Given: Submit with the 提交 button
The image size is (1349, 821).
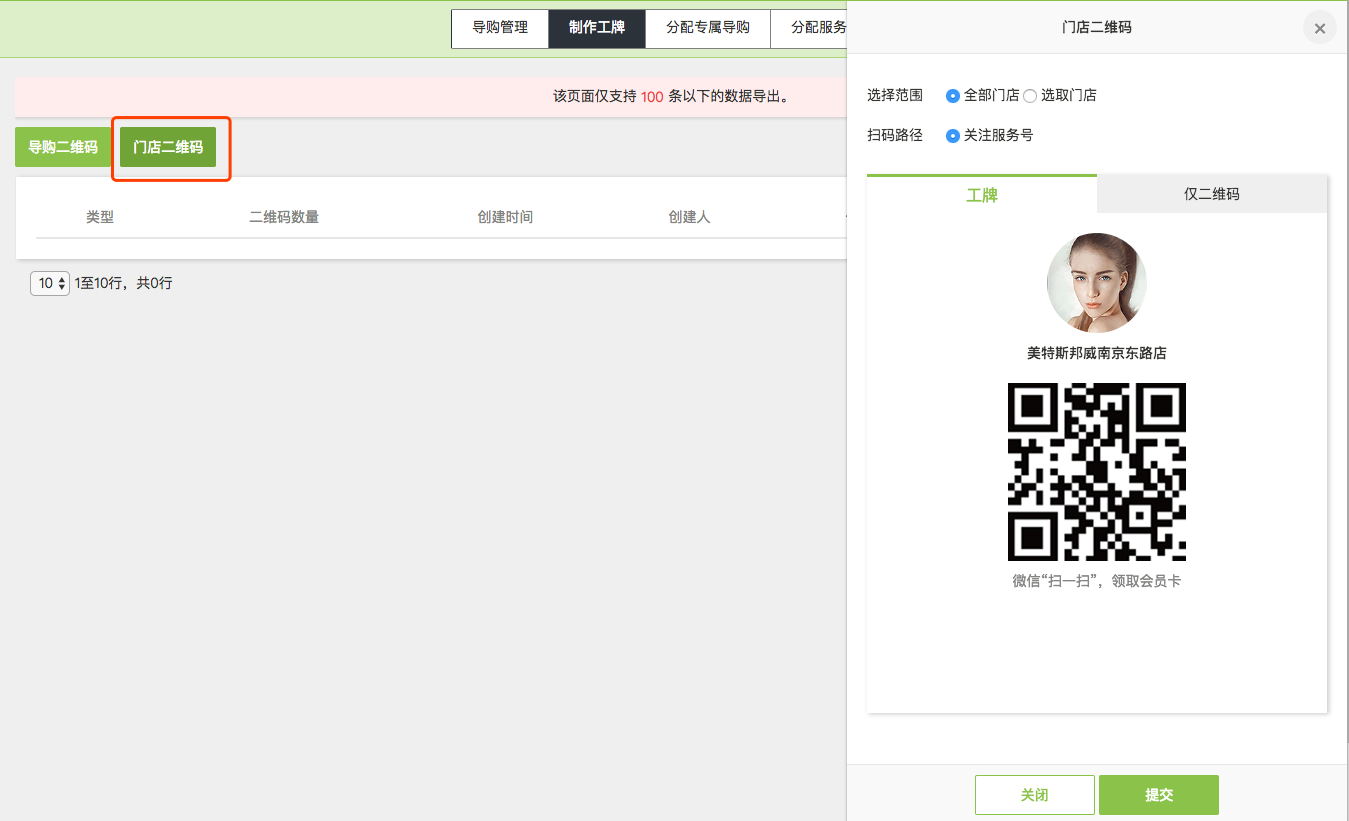Looking at the screenshot, I should point(1159,795).
